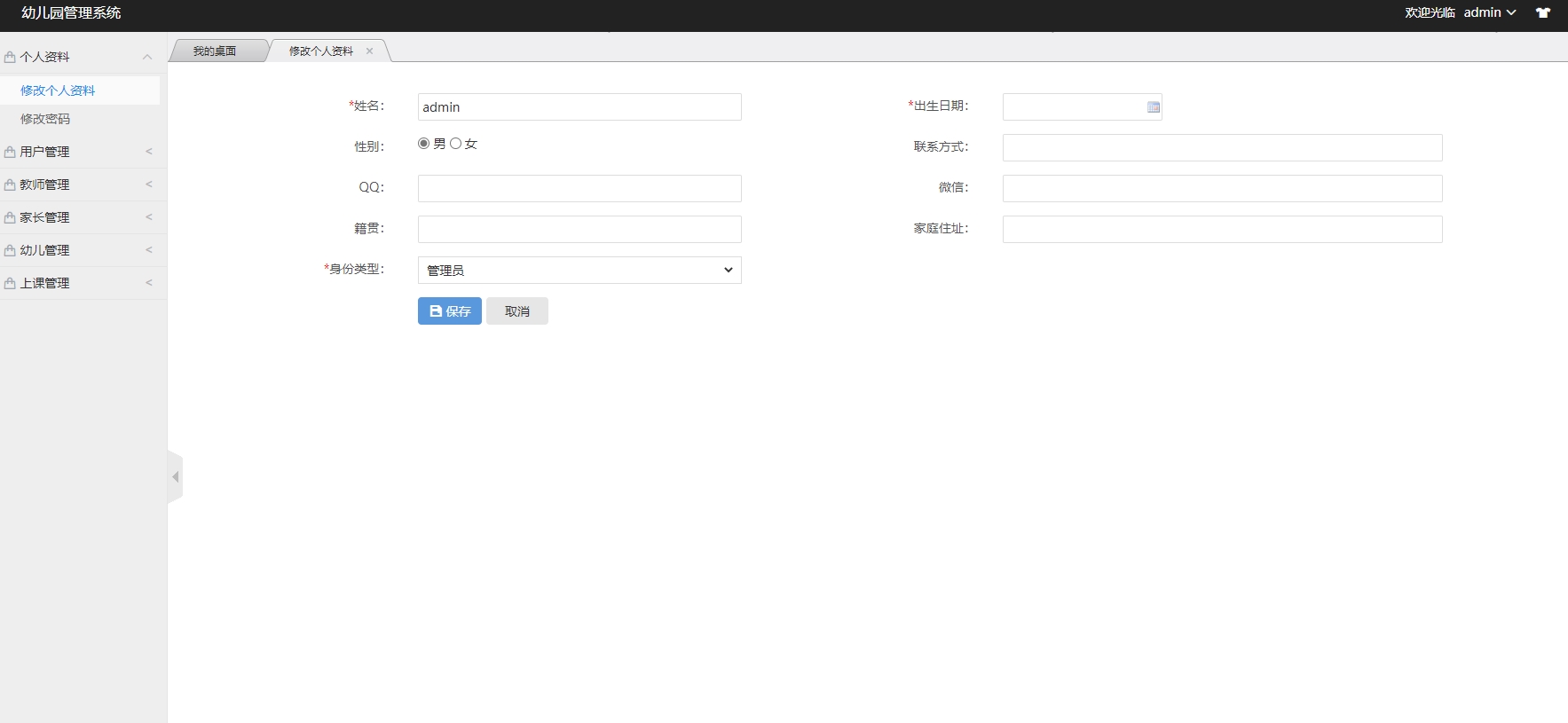Click the calendar icon in birth date field
1568x723 pixels.
point(1153,107)
